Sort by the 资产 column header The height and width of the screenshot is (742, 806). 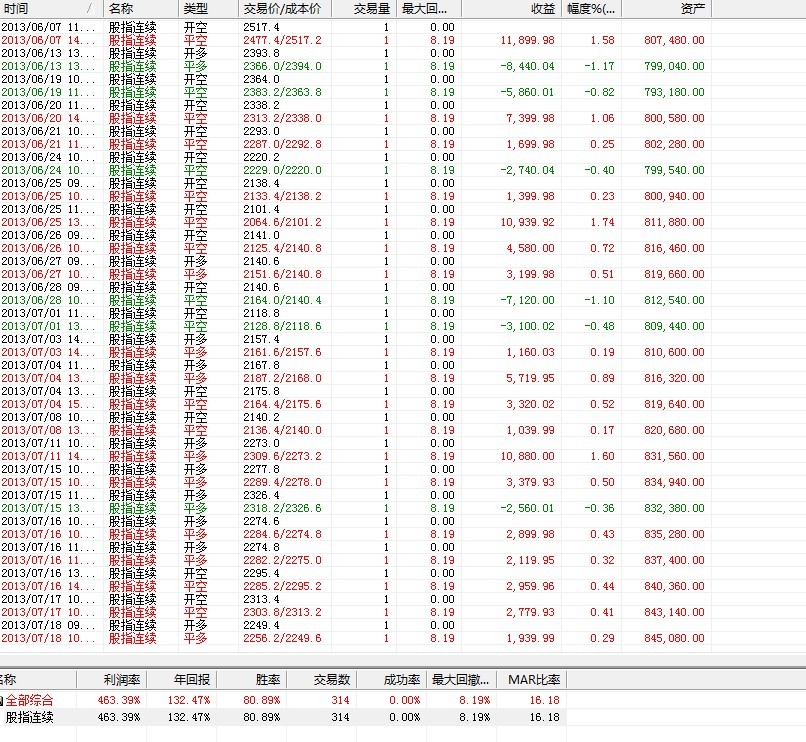667,9
